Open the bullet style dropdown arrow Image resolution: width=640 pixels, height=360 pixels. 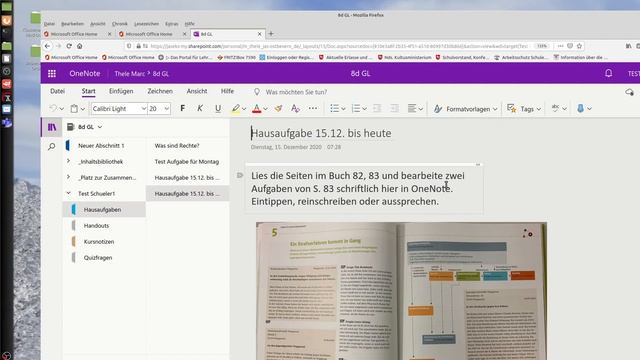tap(343, 109)
